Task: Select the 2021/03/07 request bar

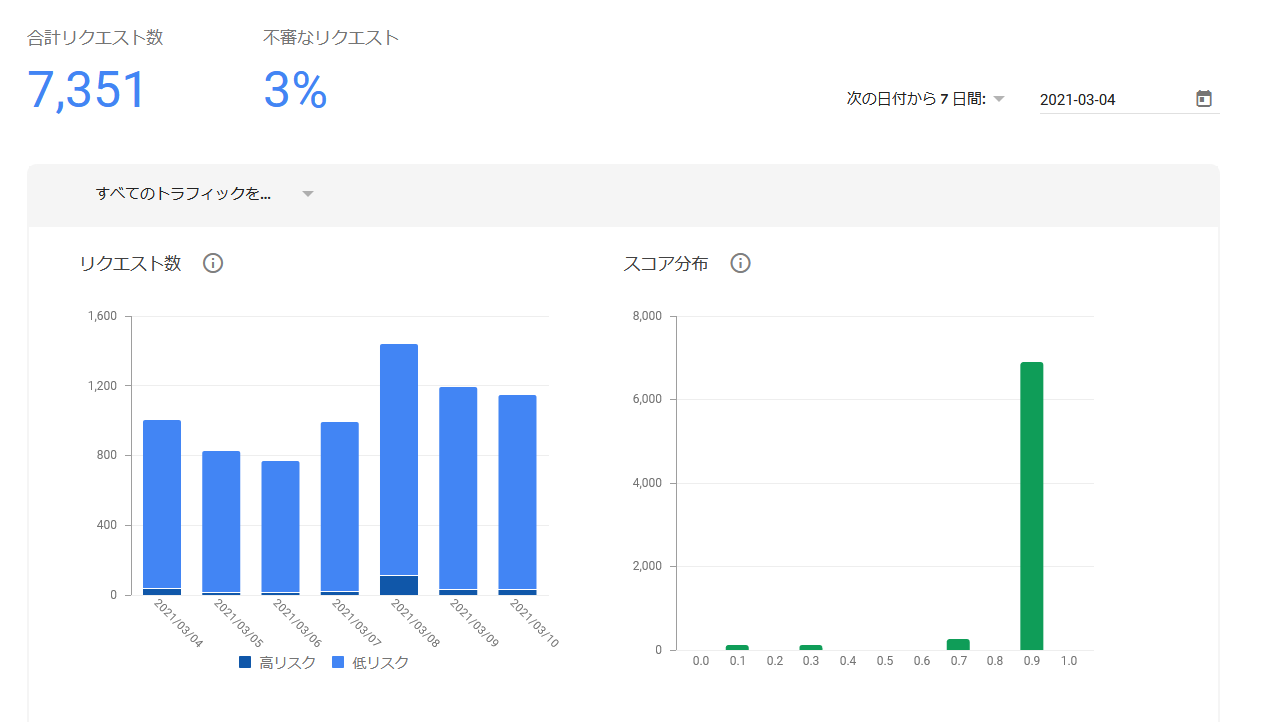Action: tap(340, 508)
